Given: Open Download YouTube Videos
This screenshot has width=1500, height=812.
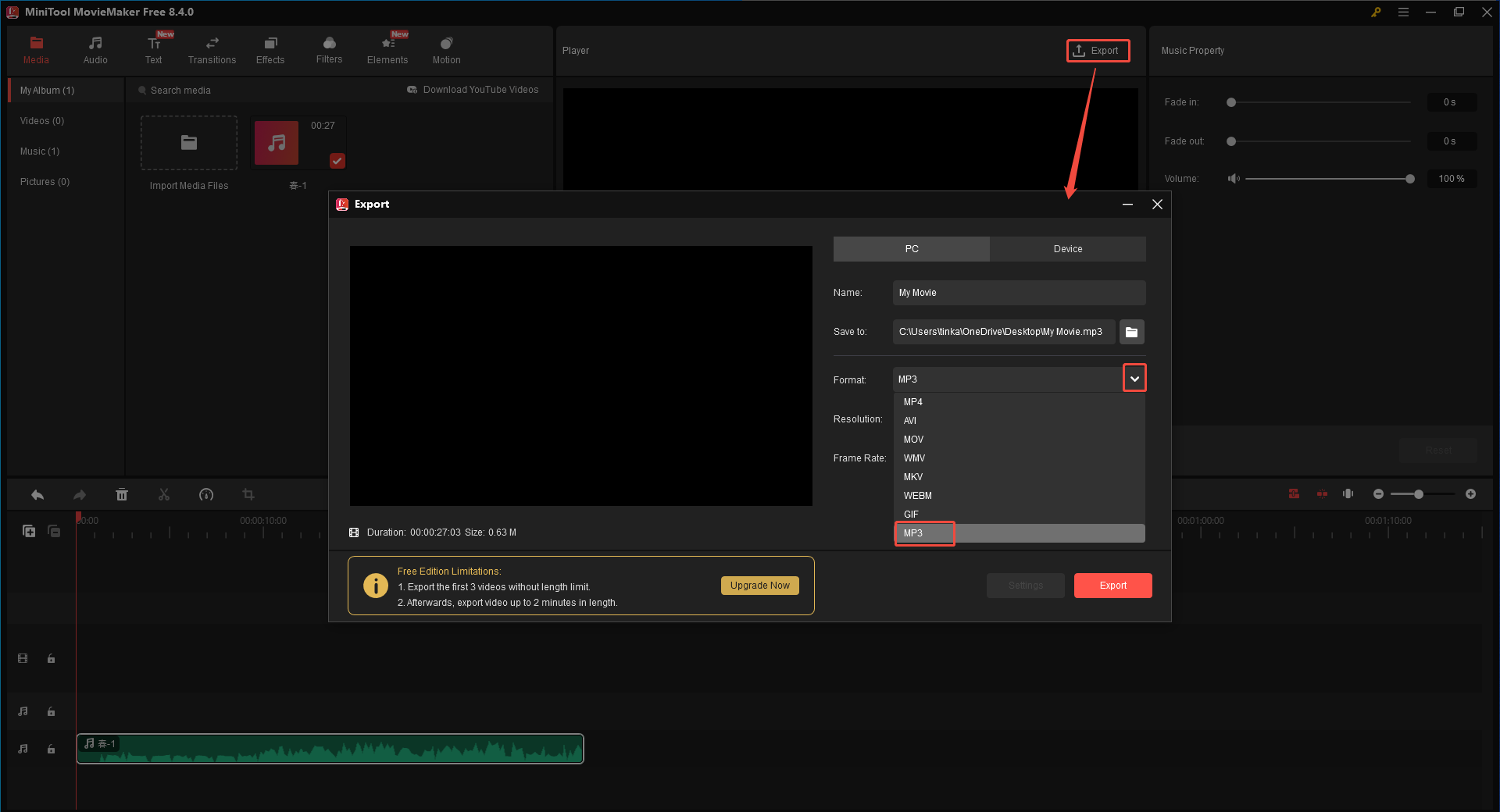Looking at the screenshot, I should [473, 89].
